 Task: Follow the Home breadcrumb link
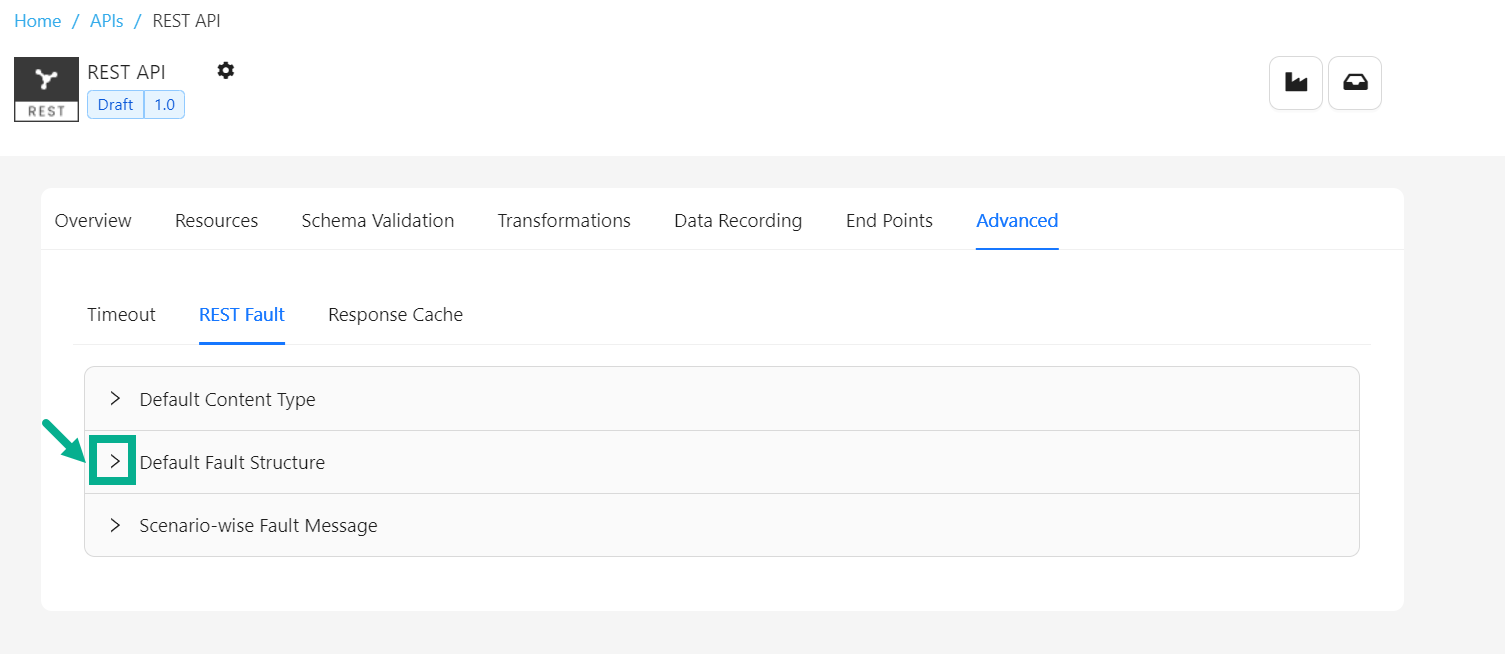pyautogui.click(x=38, y=21)
